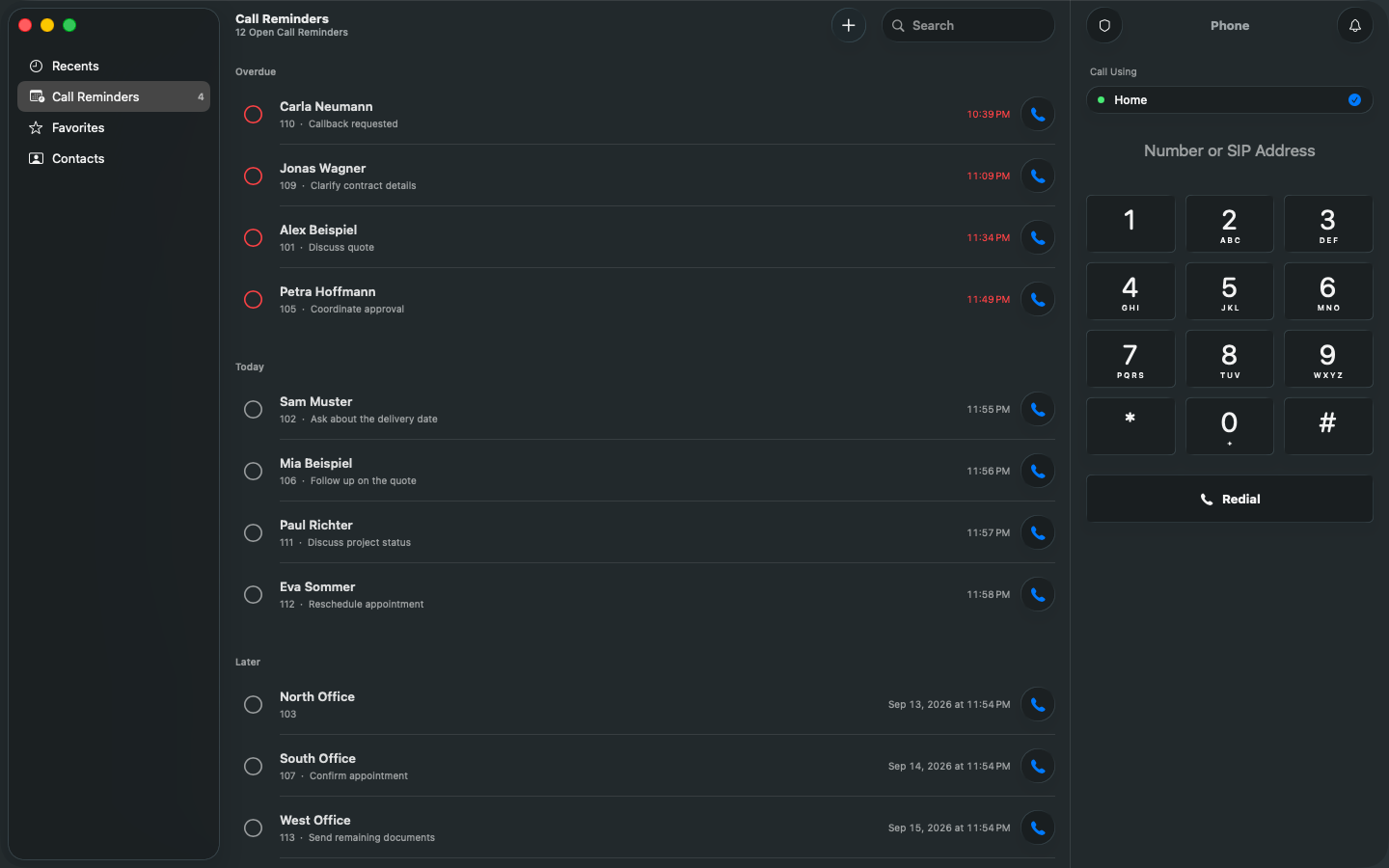Call Carla Neumann using the phone icon
1389x868 pixels.
1038,114
